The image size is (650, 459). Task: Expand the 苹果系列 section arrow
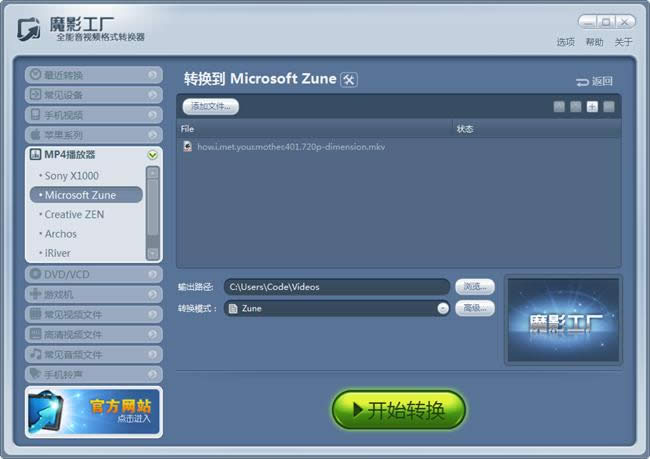pyautogui.click(x=153, y=134)
